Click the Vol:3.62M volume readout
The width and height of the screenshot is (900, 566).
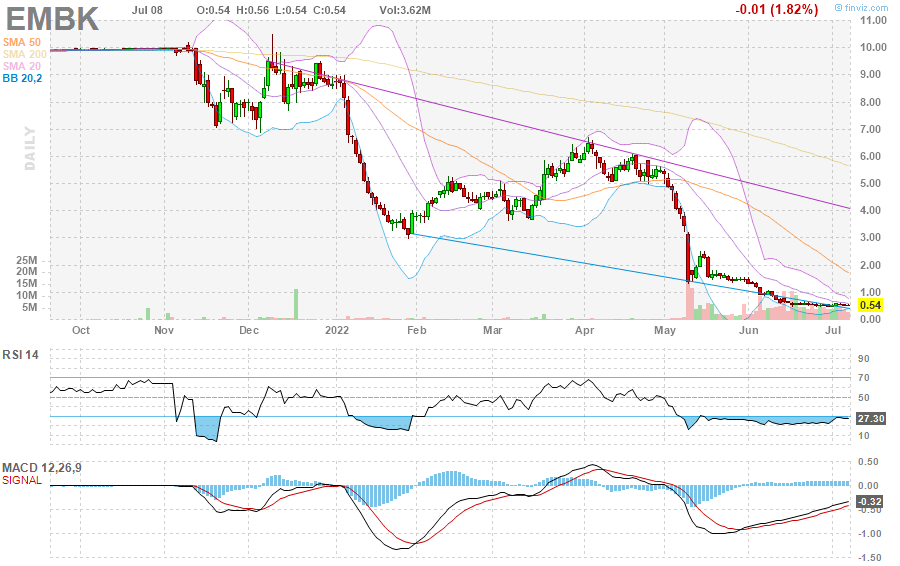pyautogui.click(x=405, y=10)
